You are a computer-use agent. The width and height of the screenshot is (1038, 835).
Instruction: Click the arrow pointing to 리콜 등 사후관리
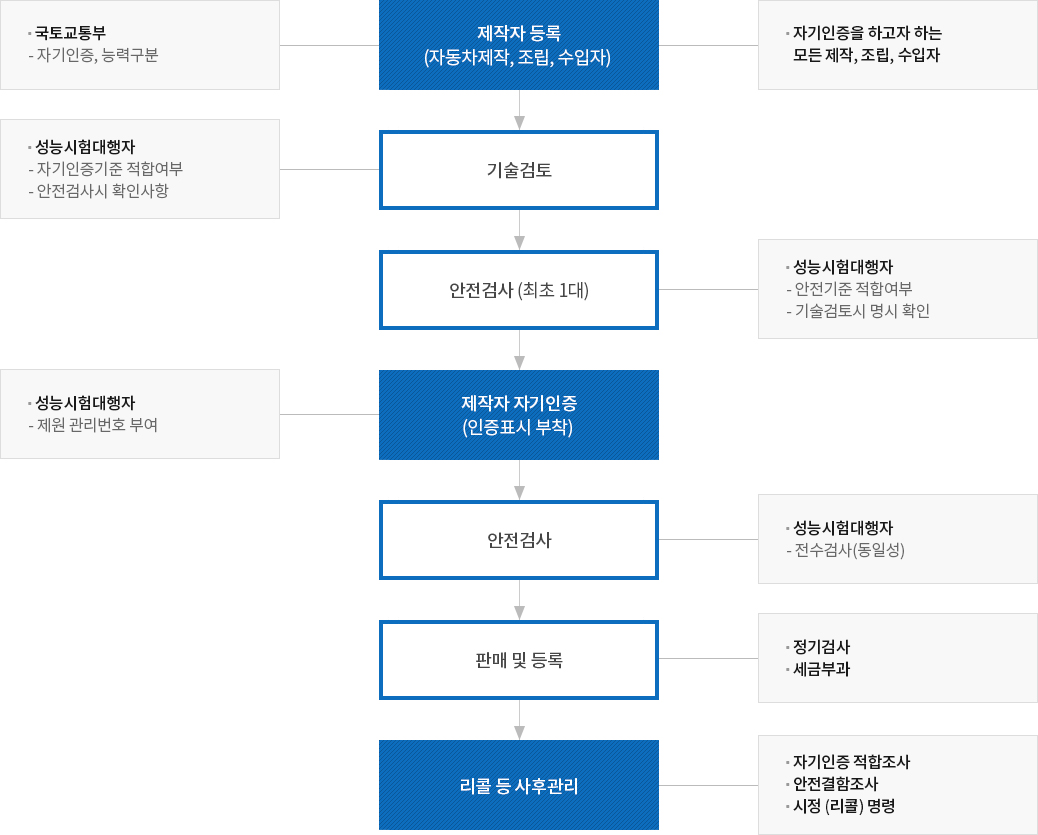click(x=519, y=721)
